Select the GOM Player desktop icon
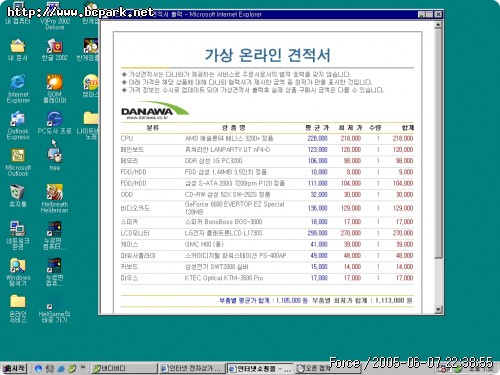 click(55, 88)
